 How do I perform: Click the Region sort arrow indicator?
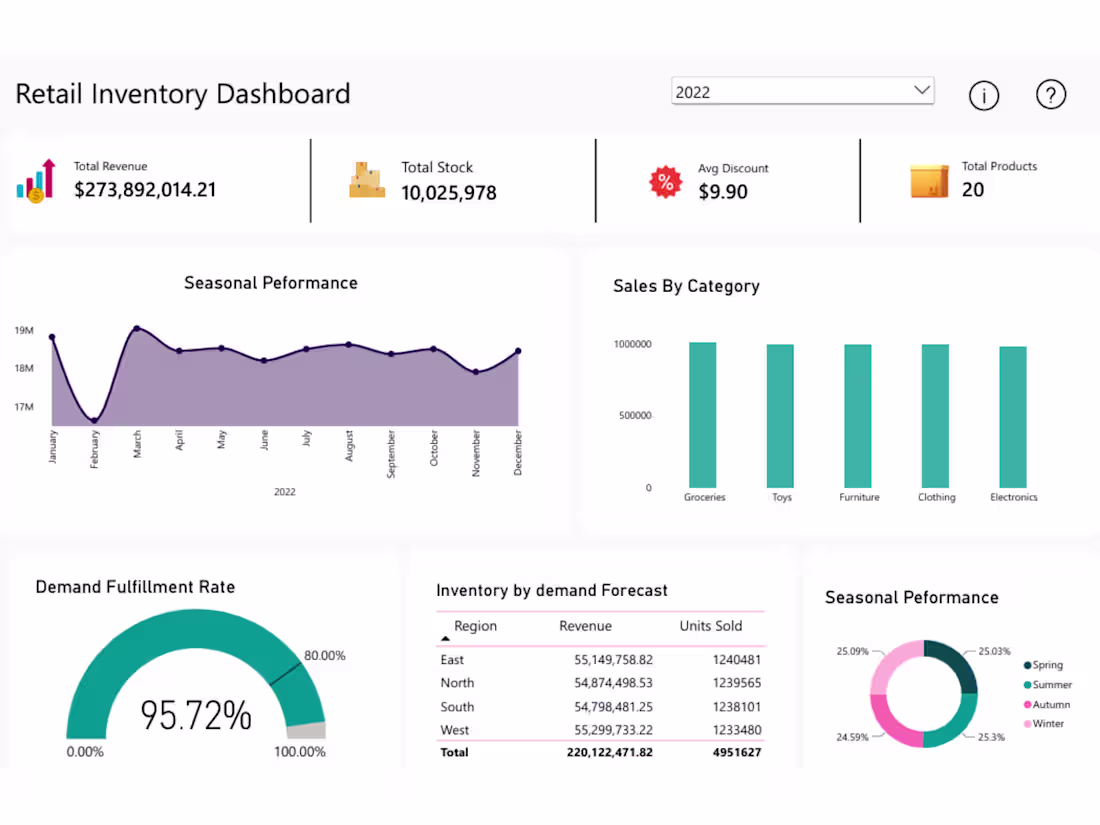click(445, 638)
